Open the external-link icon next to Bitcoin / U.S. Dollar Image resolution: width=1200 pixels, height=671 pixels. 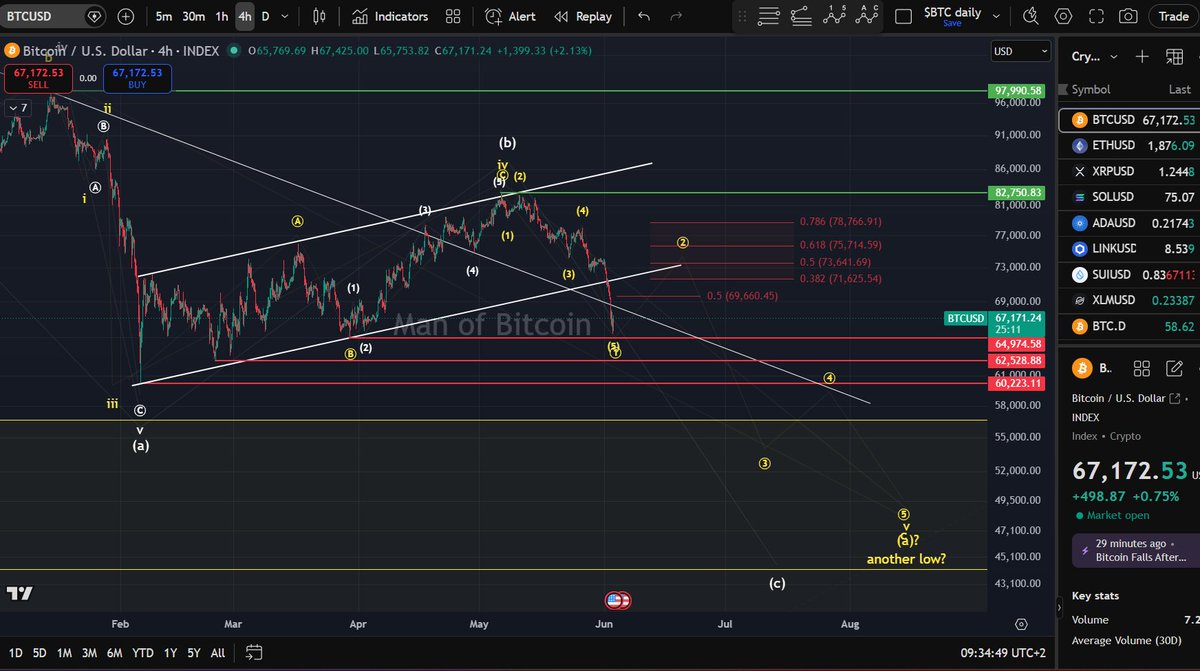pos(1175,398)
